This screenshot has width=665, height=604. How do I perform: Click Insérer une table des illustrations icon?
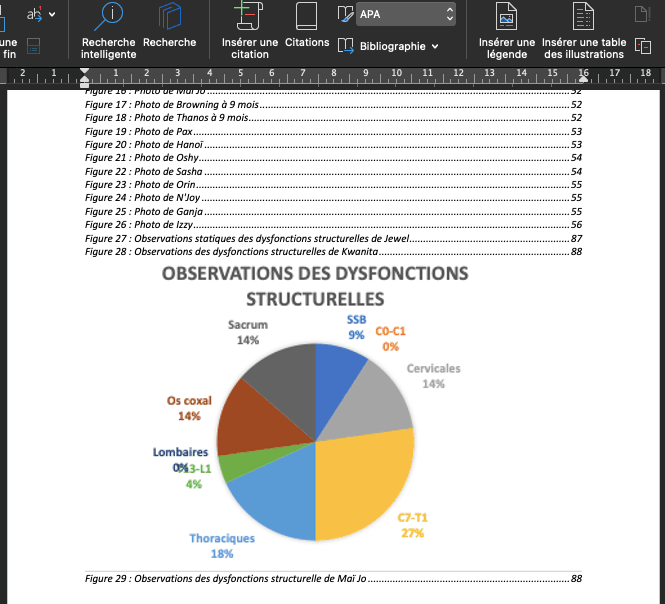click(583, 16)
